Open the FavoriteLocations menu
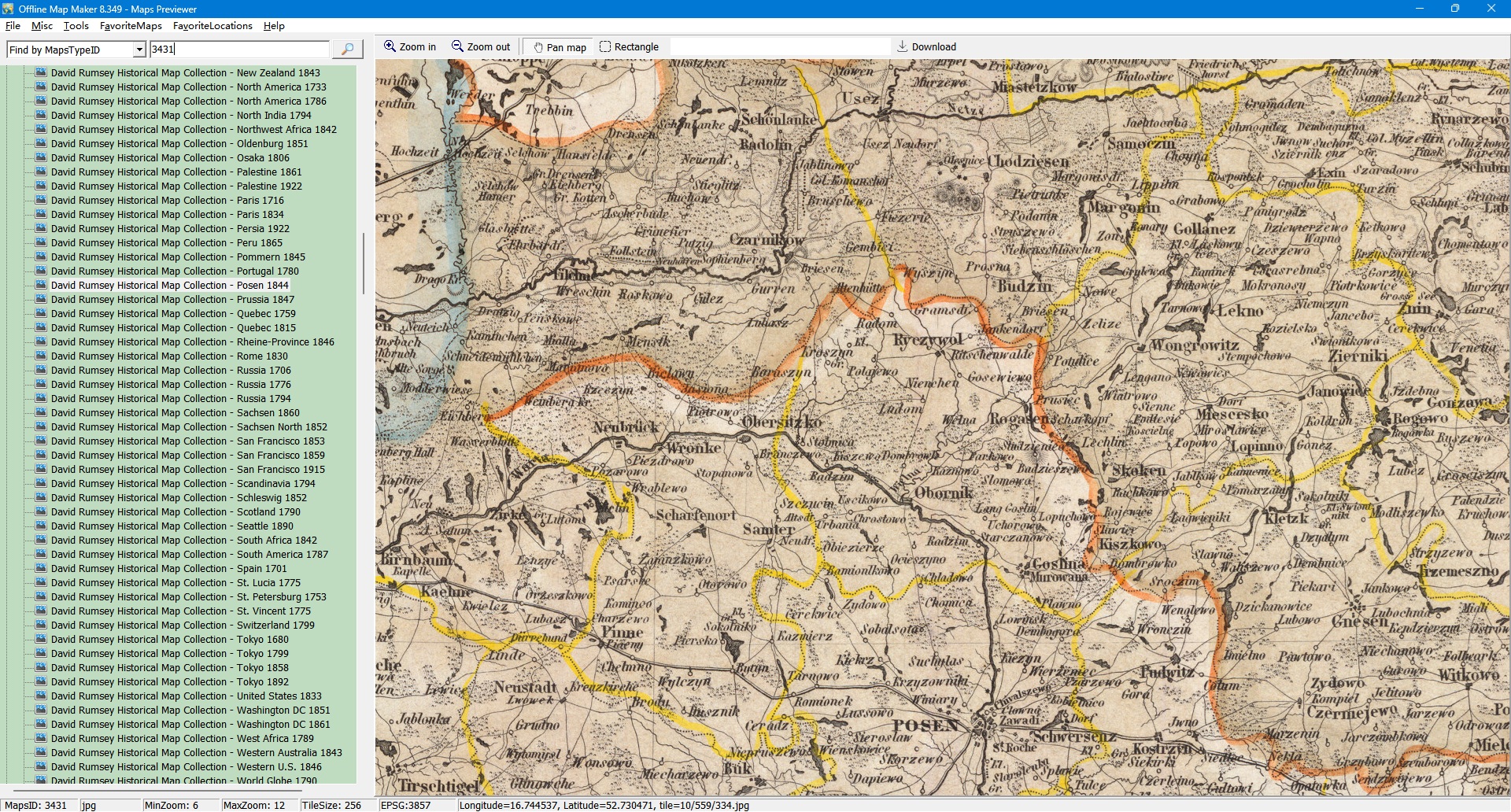Screen dimensions: 1511x812 [x=212, y=26]
